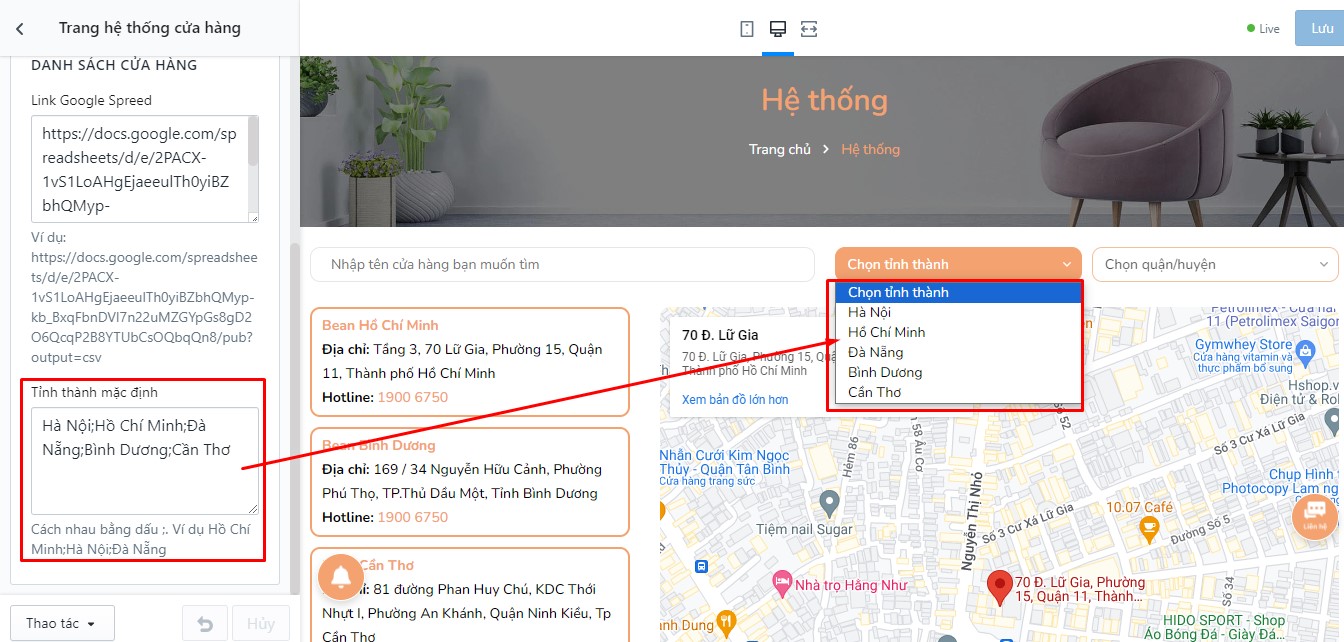Image resolution: width=1344 pixels, height=642 pixels.
Task: Open Xem bản đồ lớn hơn link
Action: [x=735, y=399]
